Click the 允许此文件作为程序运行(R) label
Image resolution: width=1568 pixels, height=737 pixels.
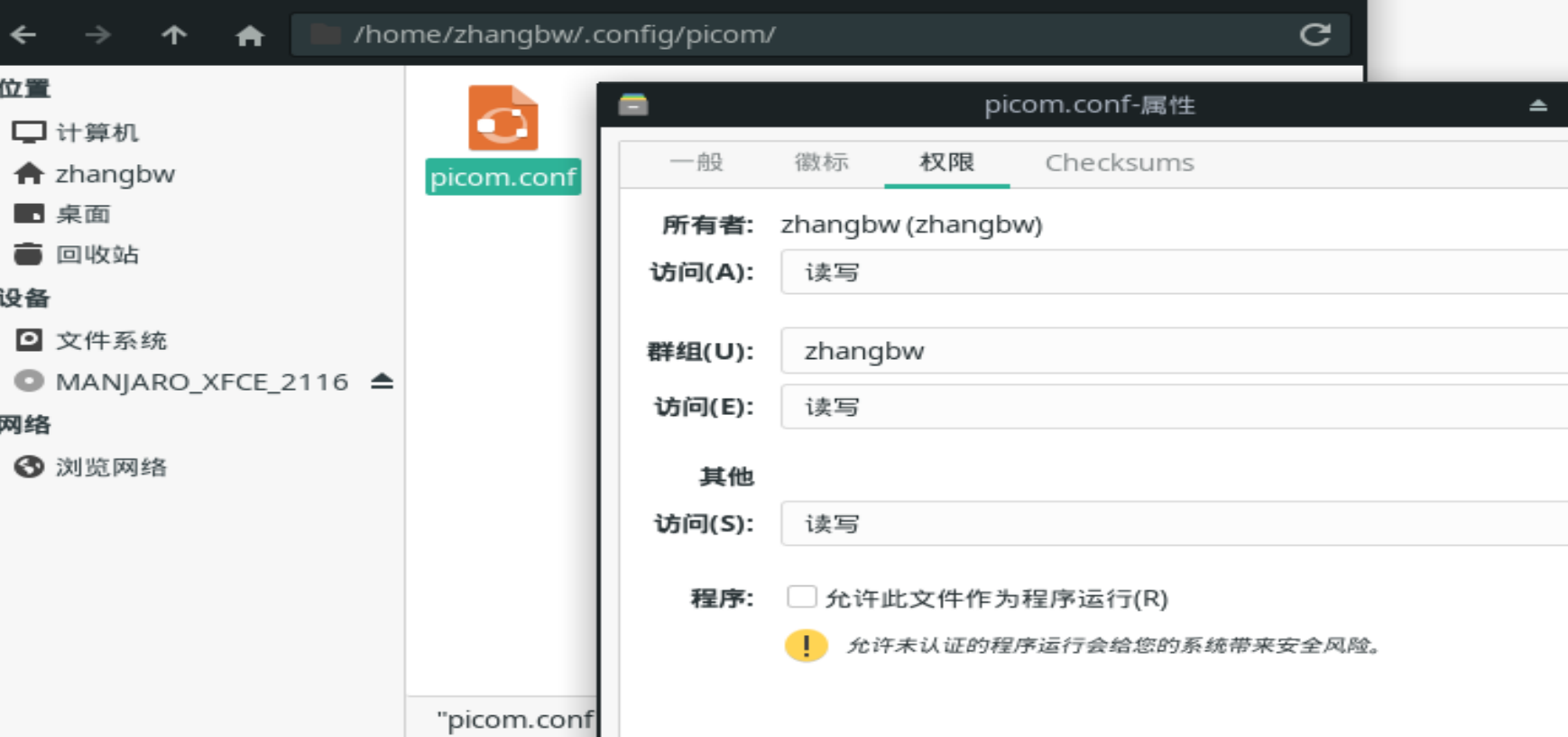[x=996, y=598]
